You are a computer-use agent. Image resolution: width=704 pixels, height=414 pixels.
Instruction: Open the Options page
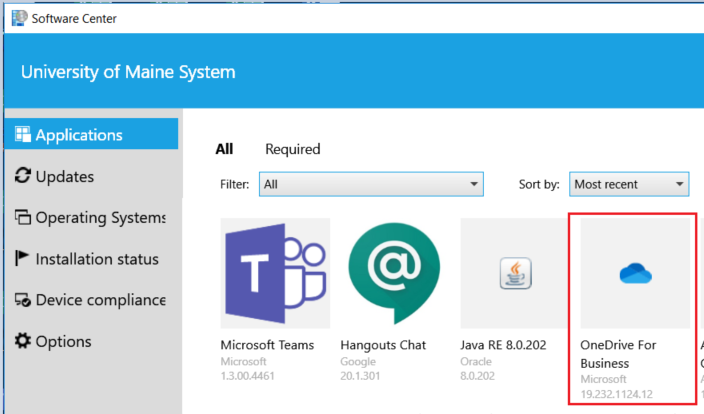click(92, 341)
